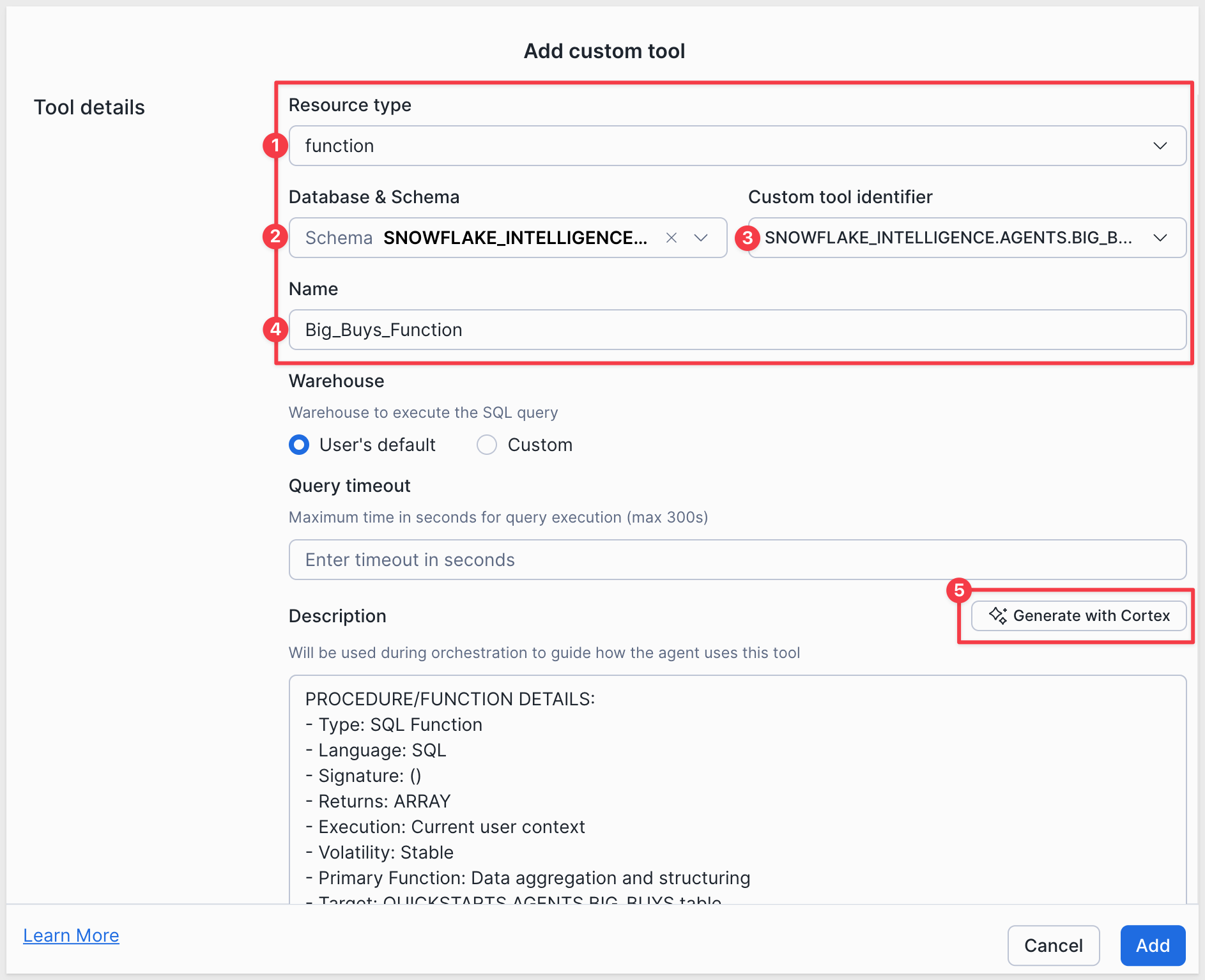Select the User's default warehouse radio button
The width and height of the screenshot is (1205, 980).
(299, 445)
